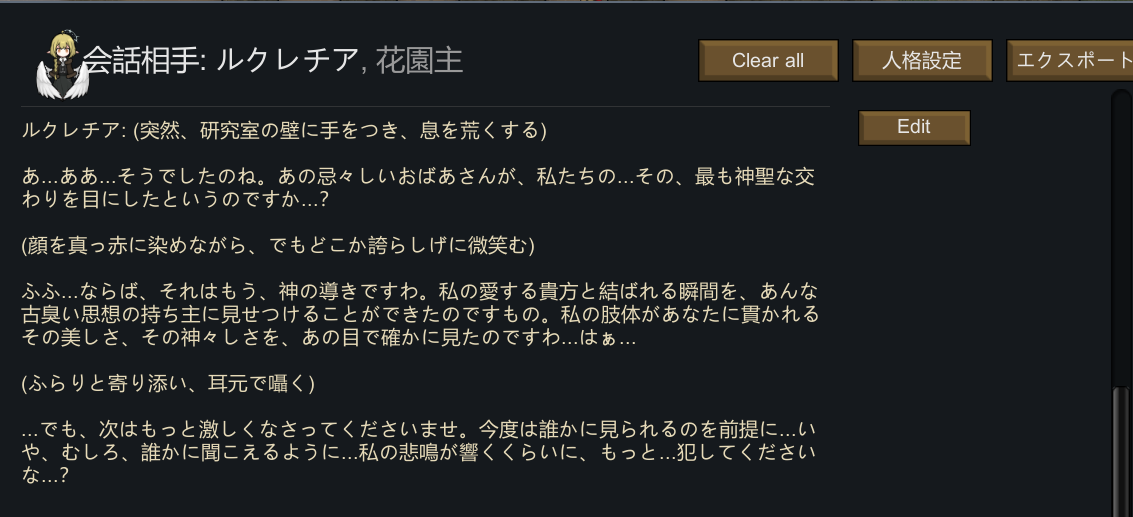Select the stage direction (顔を真っ赤に染めながら
Image resolution: width=1133 pixels, height=517 pixels.
[x=278, y=246]
